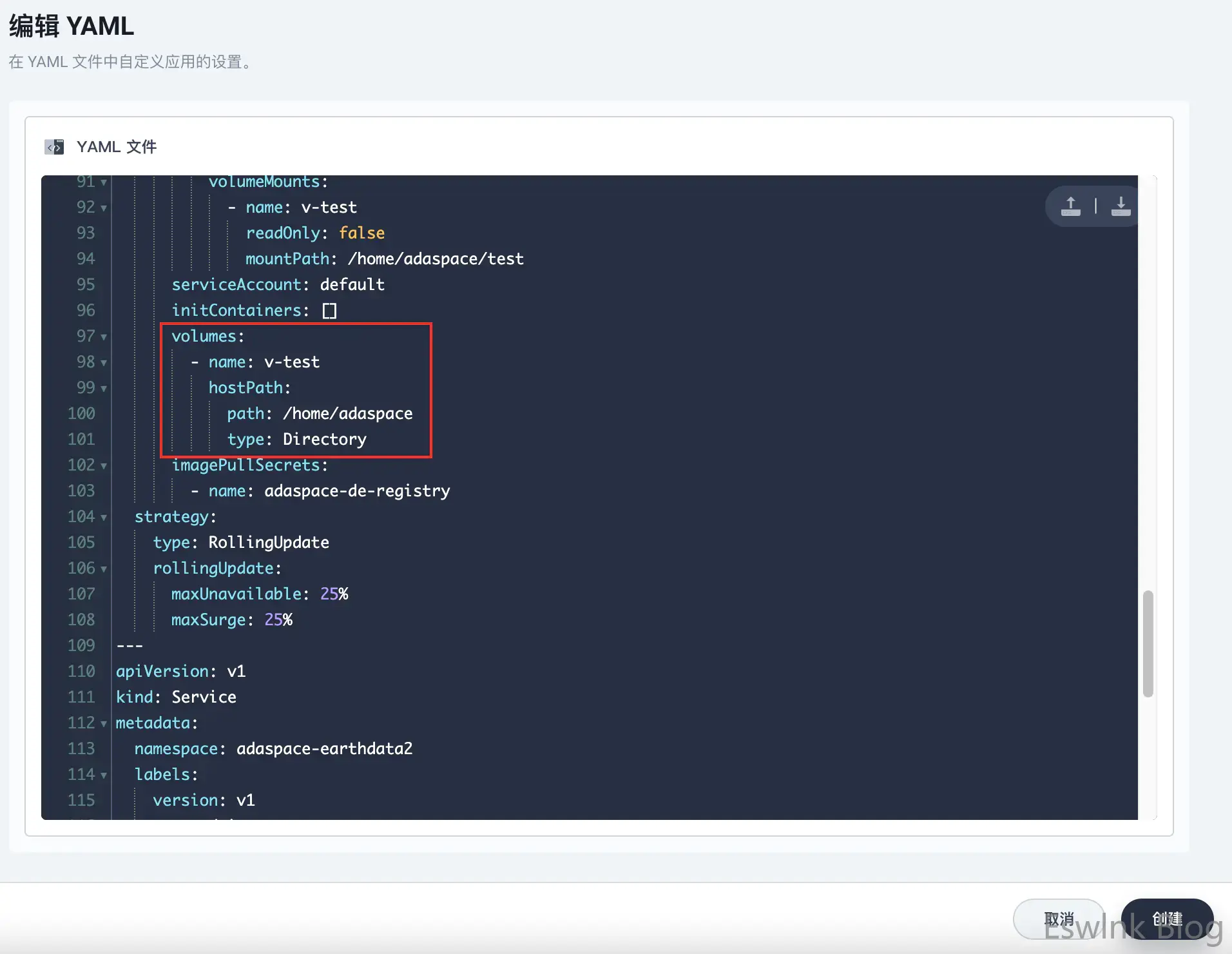
Task: Click the download YAML file icon
Action: [x=1121, y=206]
